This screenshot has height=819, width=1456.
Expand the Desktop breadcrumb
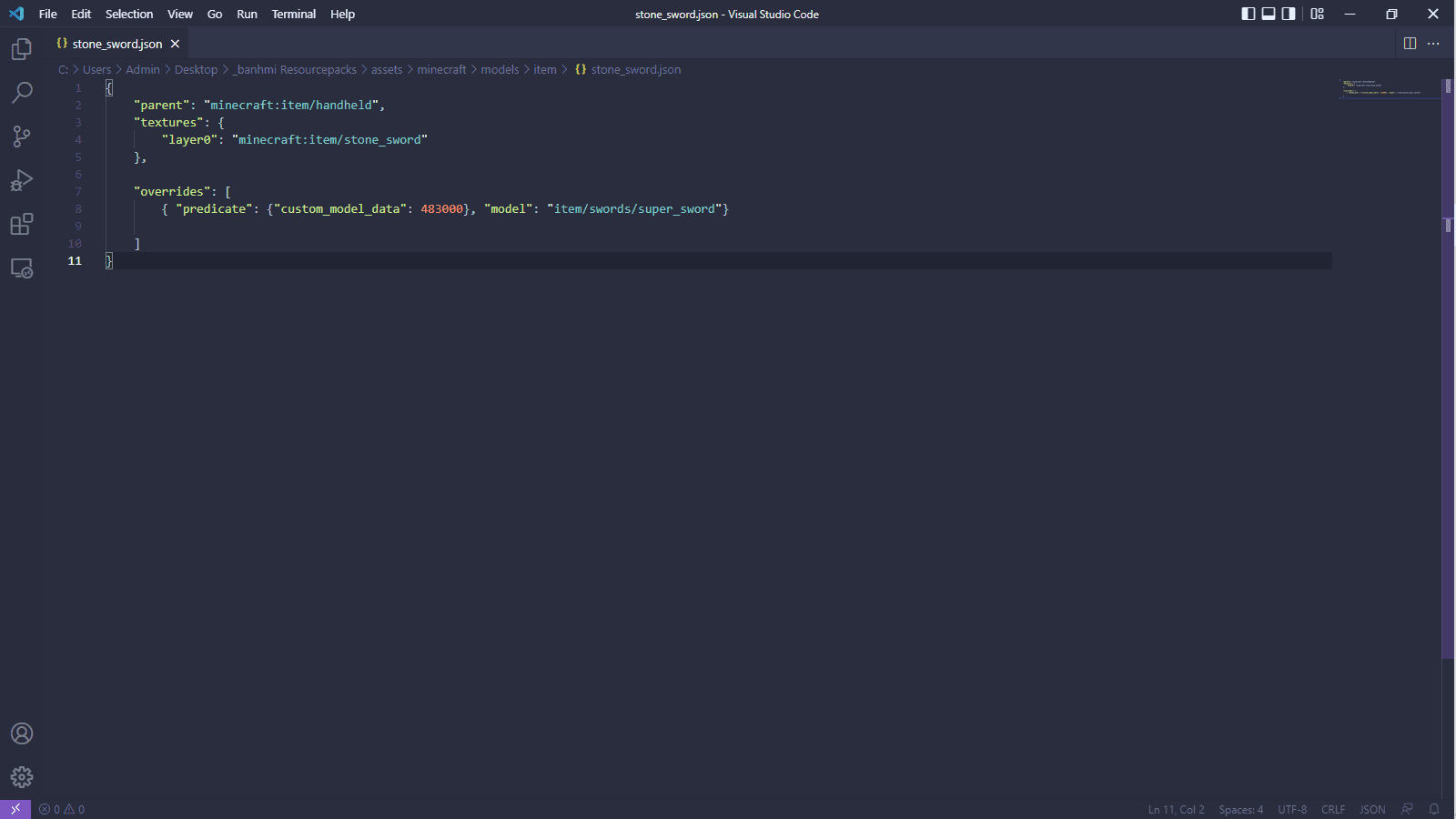tap(196, 69)
